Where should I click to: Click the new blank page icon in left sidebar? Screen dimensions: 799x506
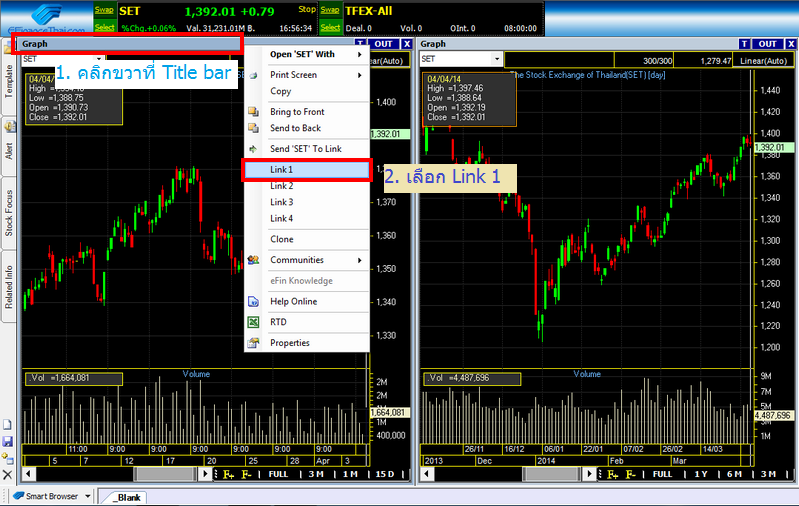click(x=7, y=424)
